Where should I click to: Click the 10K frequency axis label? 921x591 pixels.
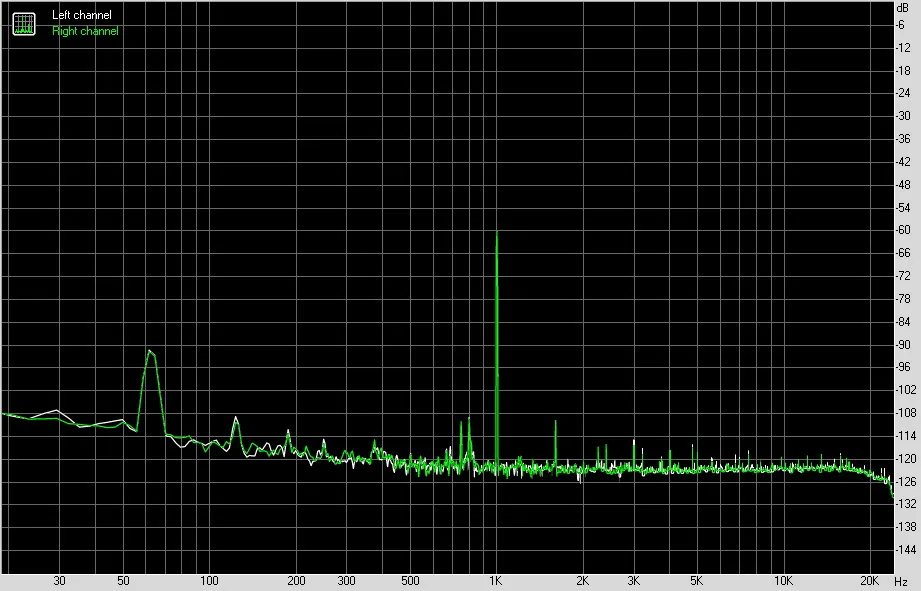pos(783,581)
